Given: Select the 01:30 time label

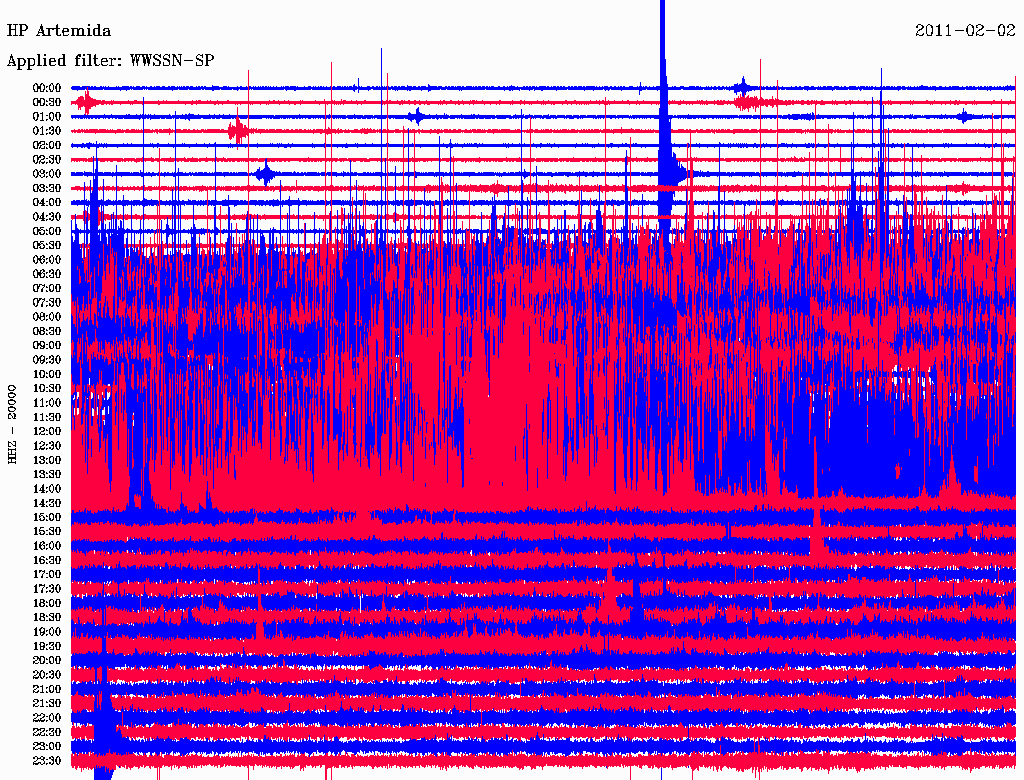Looking at the screenshot, I should point(47,131).
